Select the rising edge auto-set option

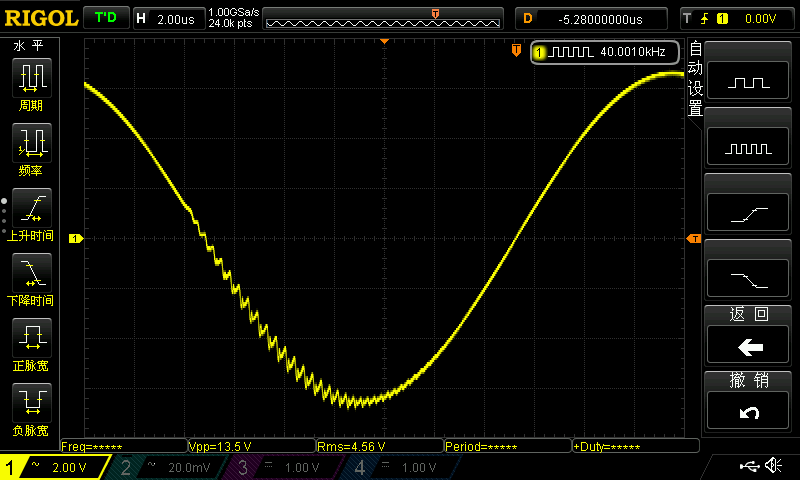[x=748, y=212]
